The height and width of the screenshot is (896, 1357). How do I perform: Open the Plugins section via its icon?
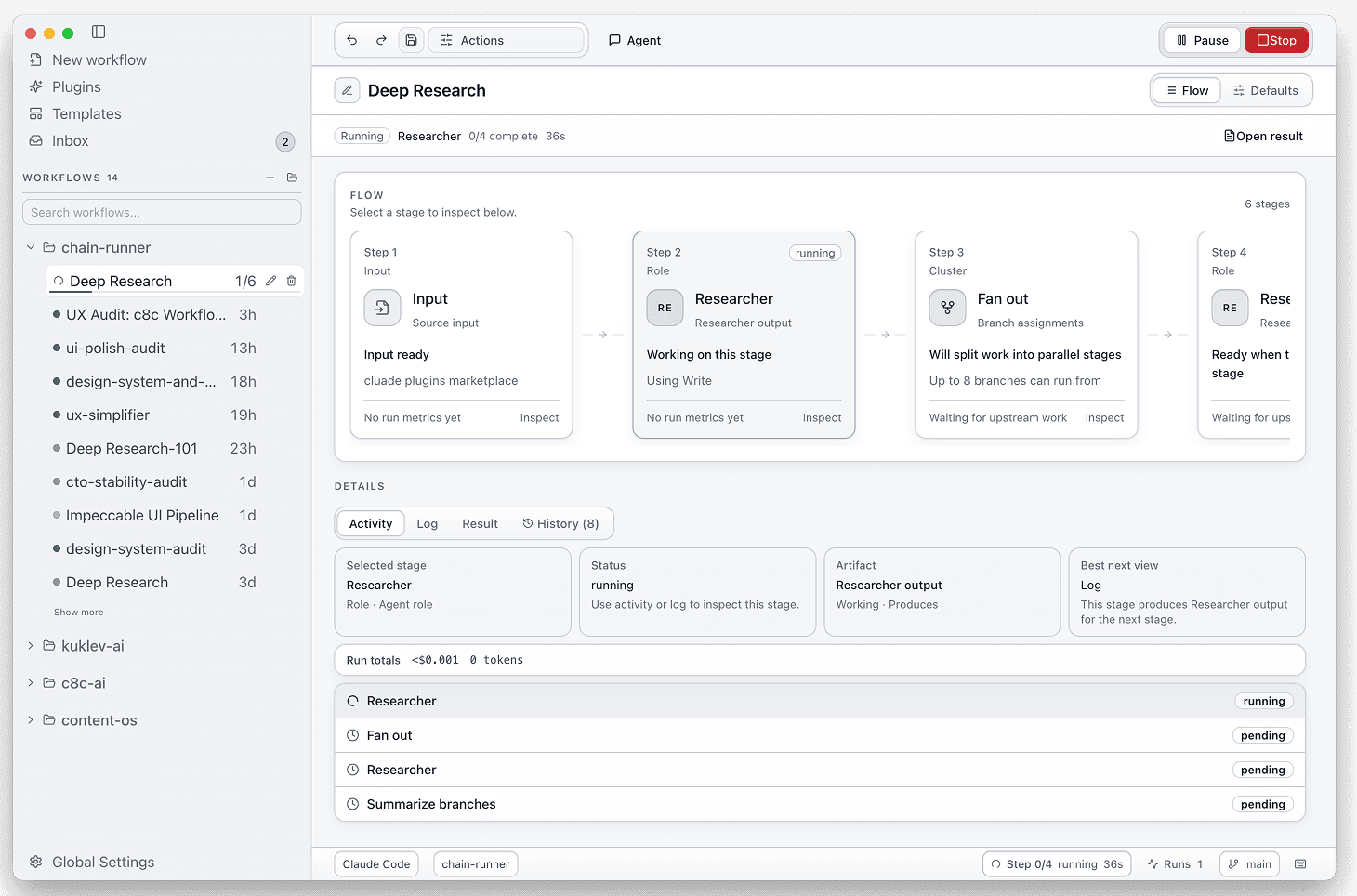34,86
